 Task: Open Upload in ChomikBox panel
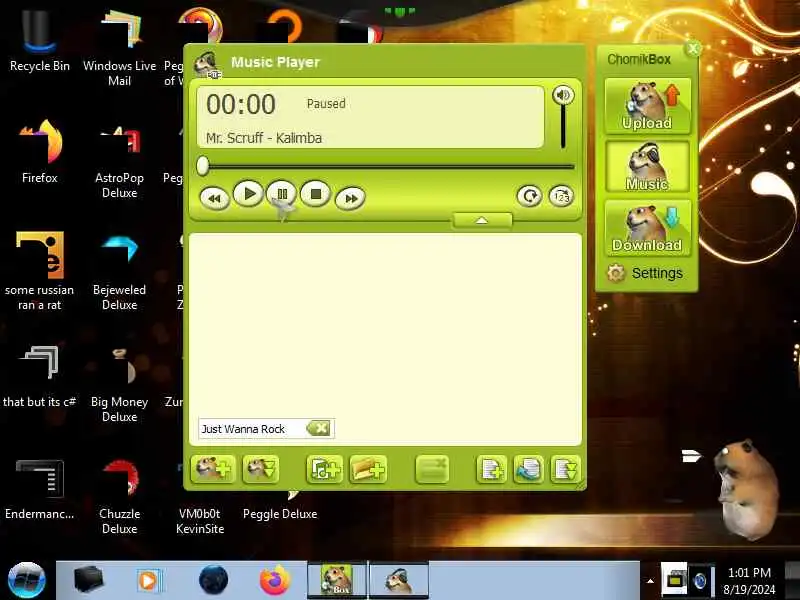647,106
